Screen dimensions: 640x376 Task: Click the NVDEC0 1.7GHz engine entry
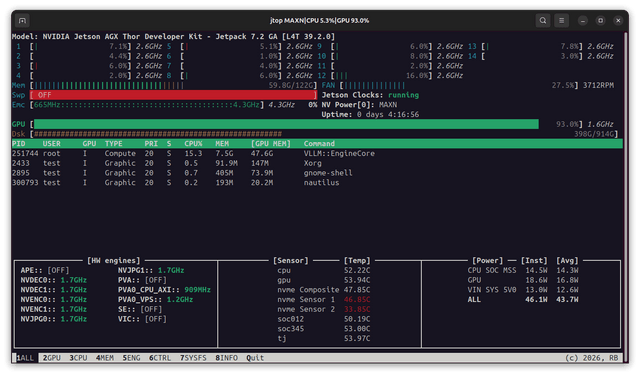tap(53, 280)
